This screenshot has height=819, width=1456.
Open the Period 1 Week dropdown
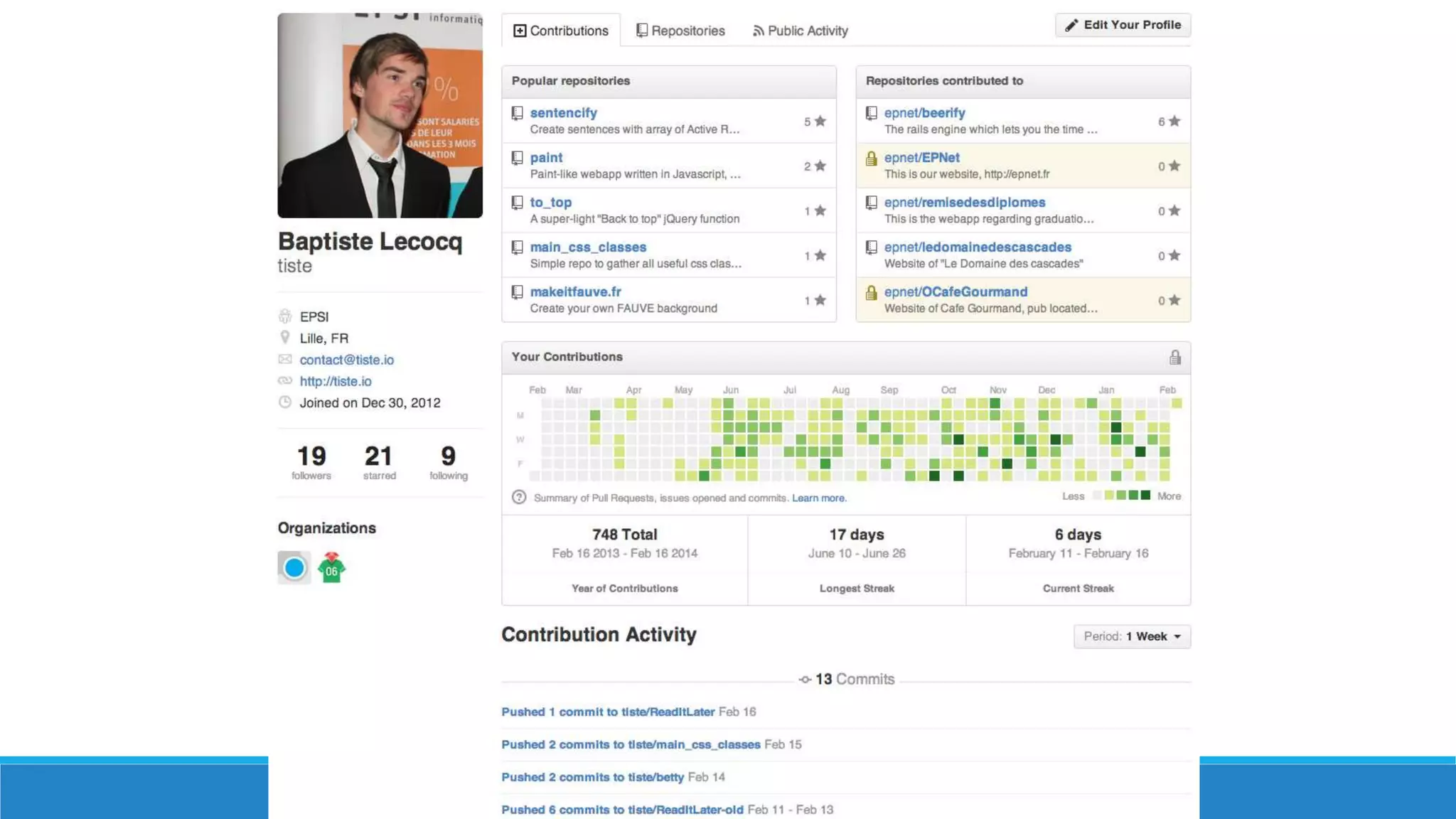(x=1132, y=636)
